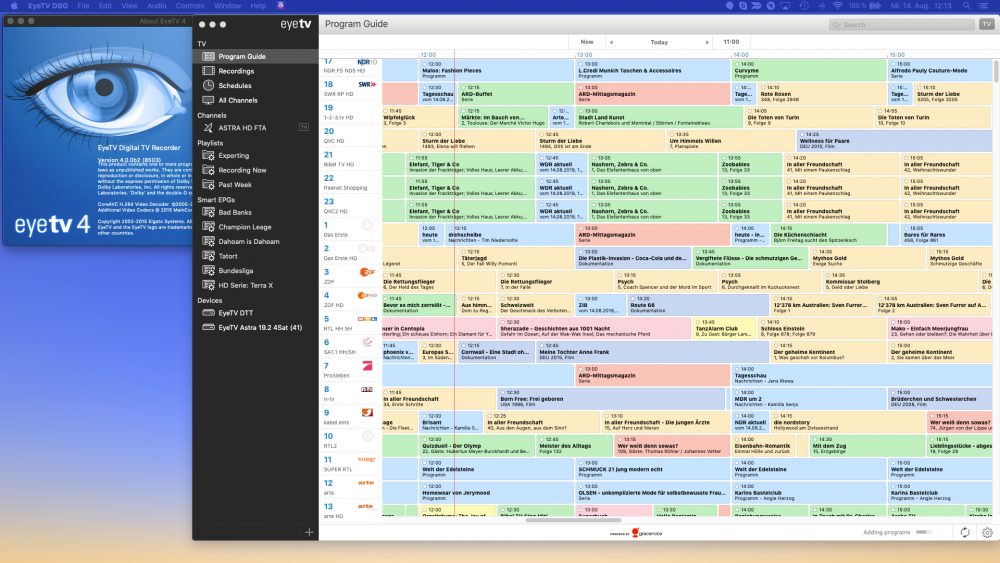Image resolution: width=1000 pixels, height=563 pixels.
Task: Toggle record for Rote Rosen at 14:10
Action: (x=763, y=88)
